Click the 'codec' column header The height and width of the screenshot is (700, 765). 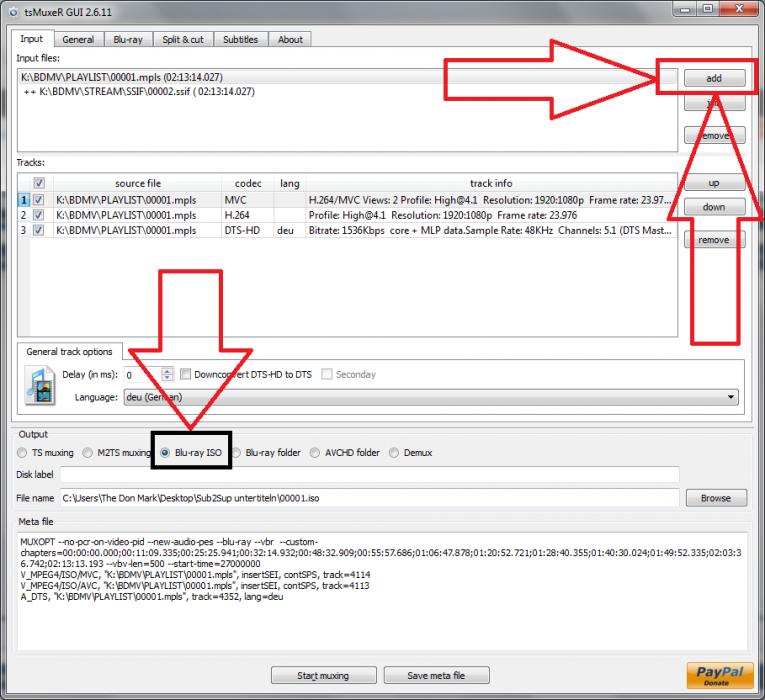click(x=248, y=183)
